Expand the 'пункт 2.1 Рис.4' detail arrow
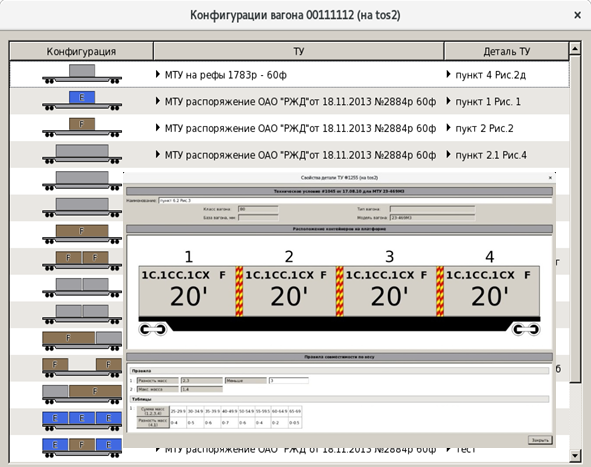The width and height of the screenshot is (591, 467). pyautogui.click(x=449, y=155)
